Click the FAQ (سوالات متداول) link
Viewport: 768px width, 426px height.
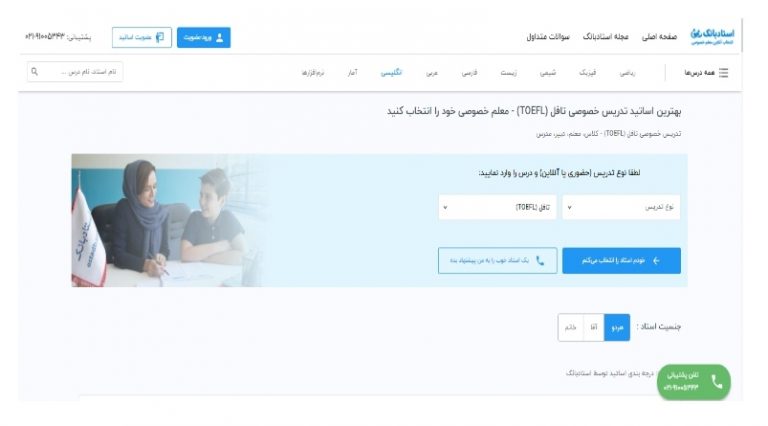[x=548, y=37]
